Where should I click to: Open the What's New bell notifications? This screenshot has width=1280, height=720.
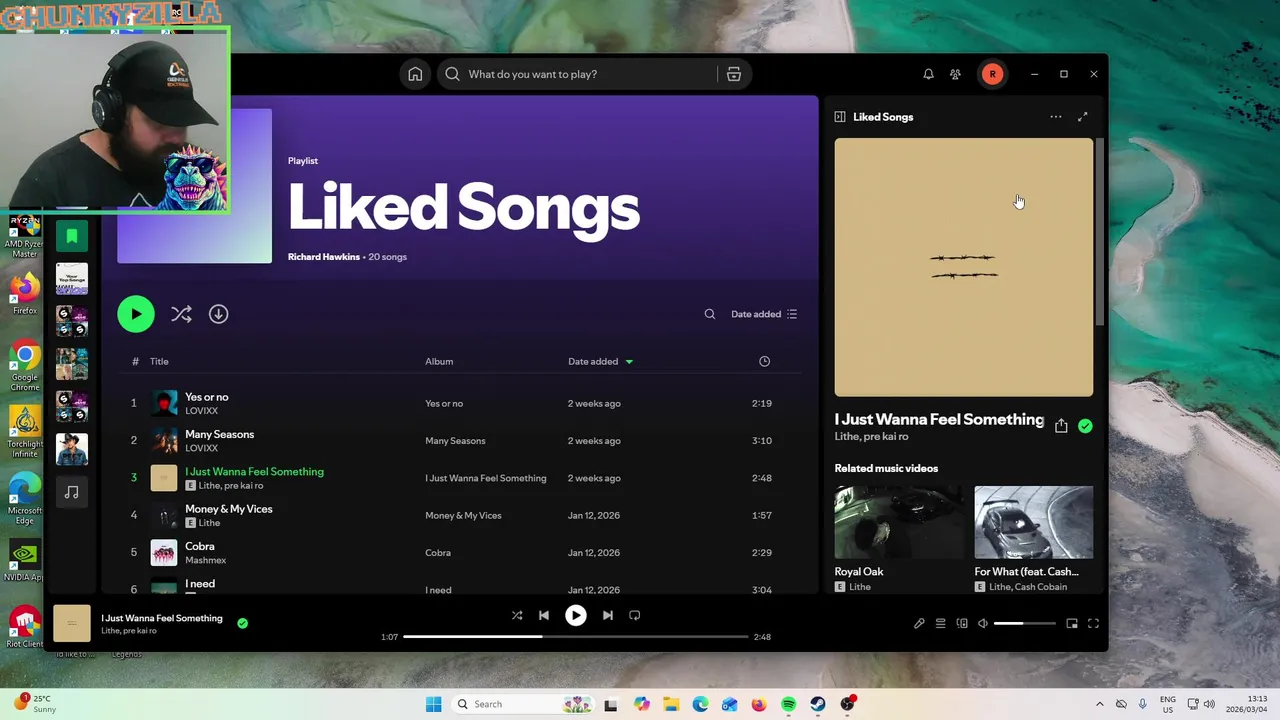pos(928,74)
